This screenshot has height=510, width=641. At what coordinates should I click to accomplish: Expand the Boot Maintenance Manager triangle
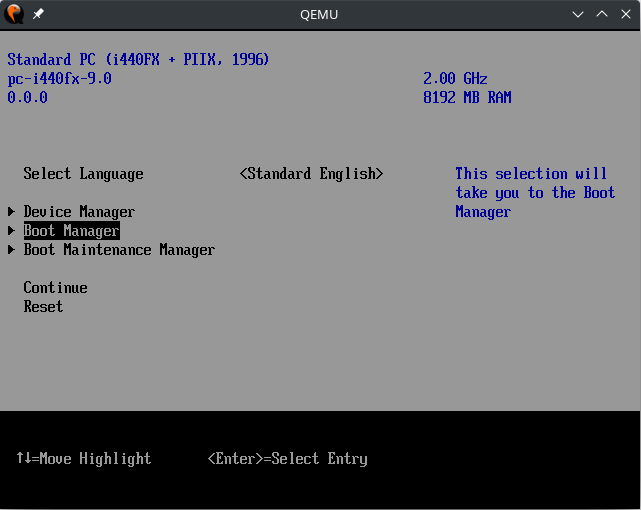pos(11,250)
